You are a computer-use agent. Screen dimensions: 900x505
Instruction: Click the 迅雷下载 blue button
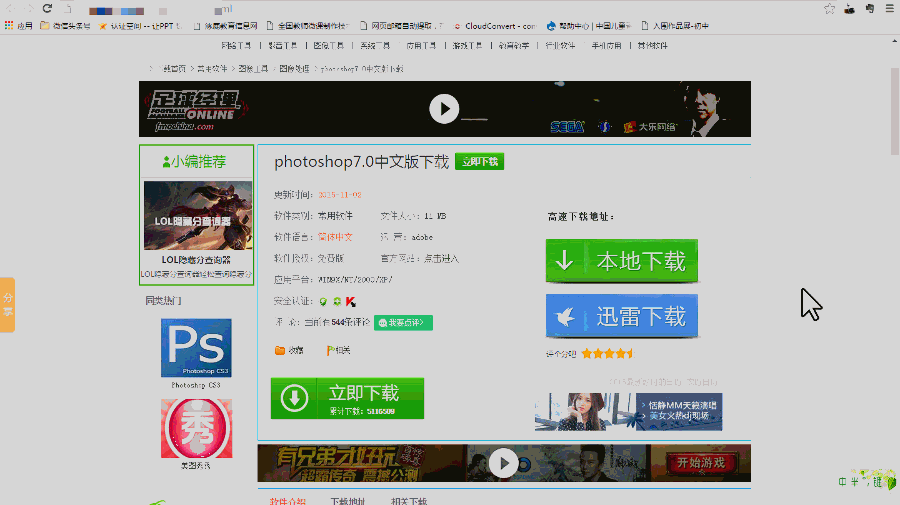coord(621,316)
